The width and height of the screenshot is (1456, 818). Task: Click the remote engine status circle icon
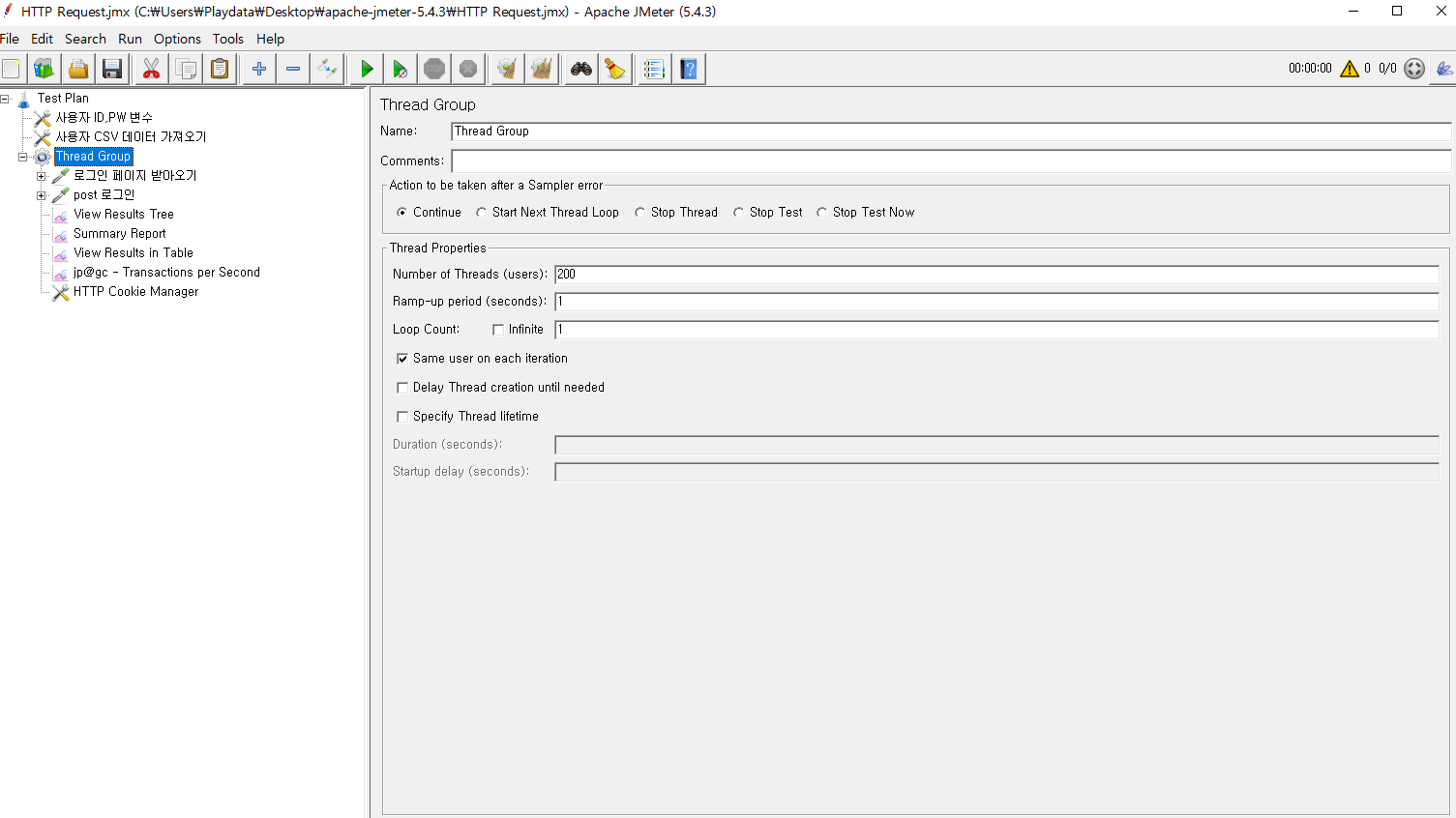click(1414, 69)
